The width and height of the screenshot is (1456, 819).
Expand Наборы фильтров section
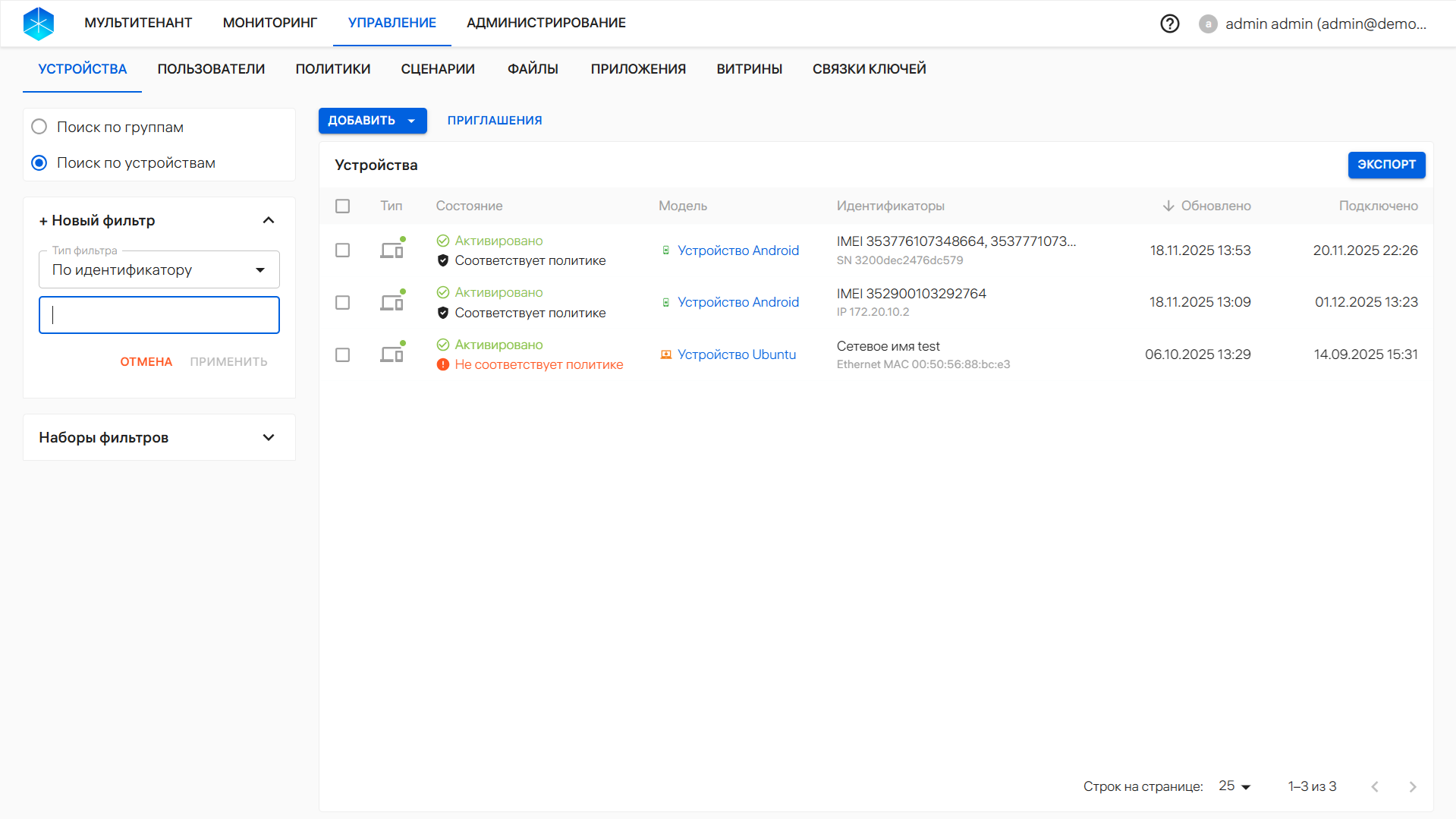tap(268, 437)
